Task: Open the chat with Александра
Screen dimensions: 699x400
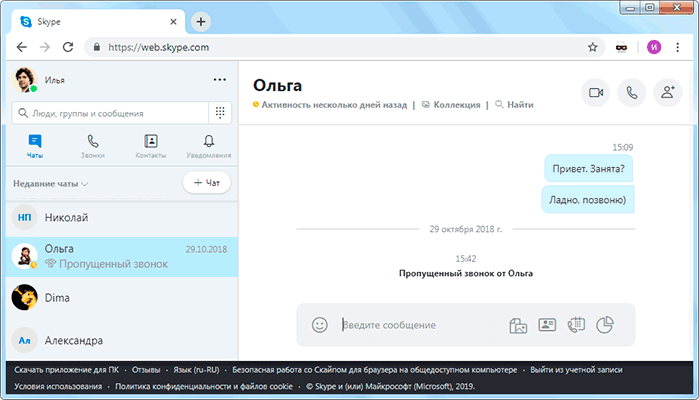Action: point(122,340)
